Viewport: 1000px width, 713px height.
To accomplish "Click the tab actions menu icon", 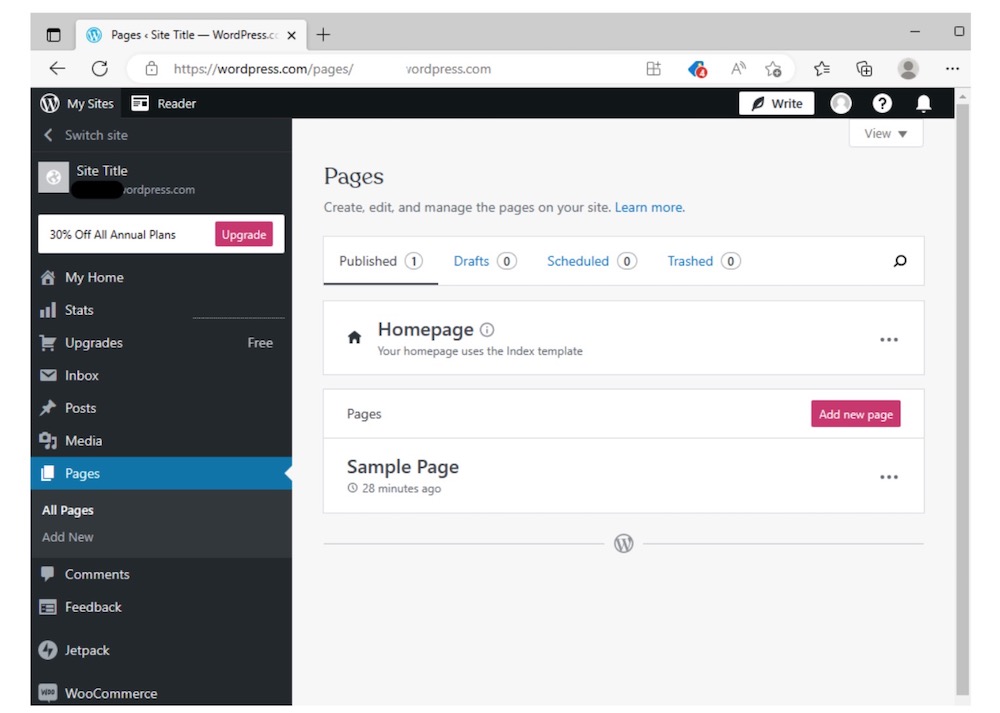I will (x=54, y=34).
